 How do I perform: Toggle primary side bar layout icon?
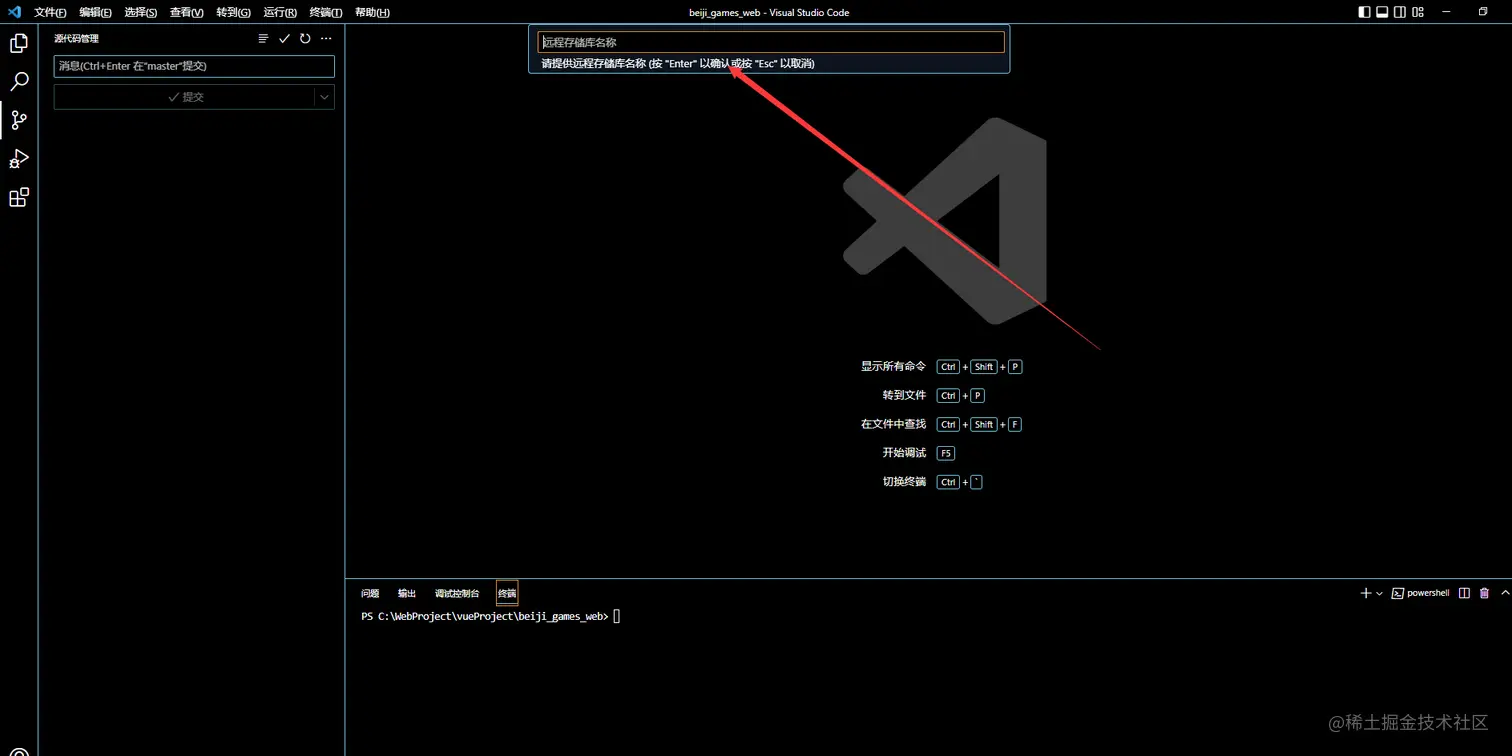tap(1364, 12)
